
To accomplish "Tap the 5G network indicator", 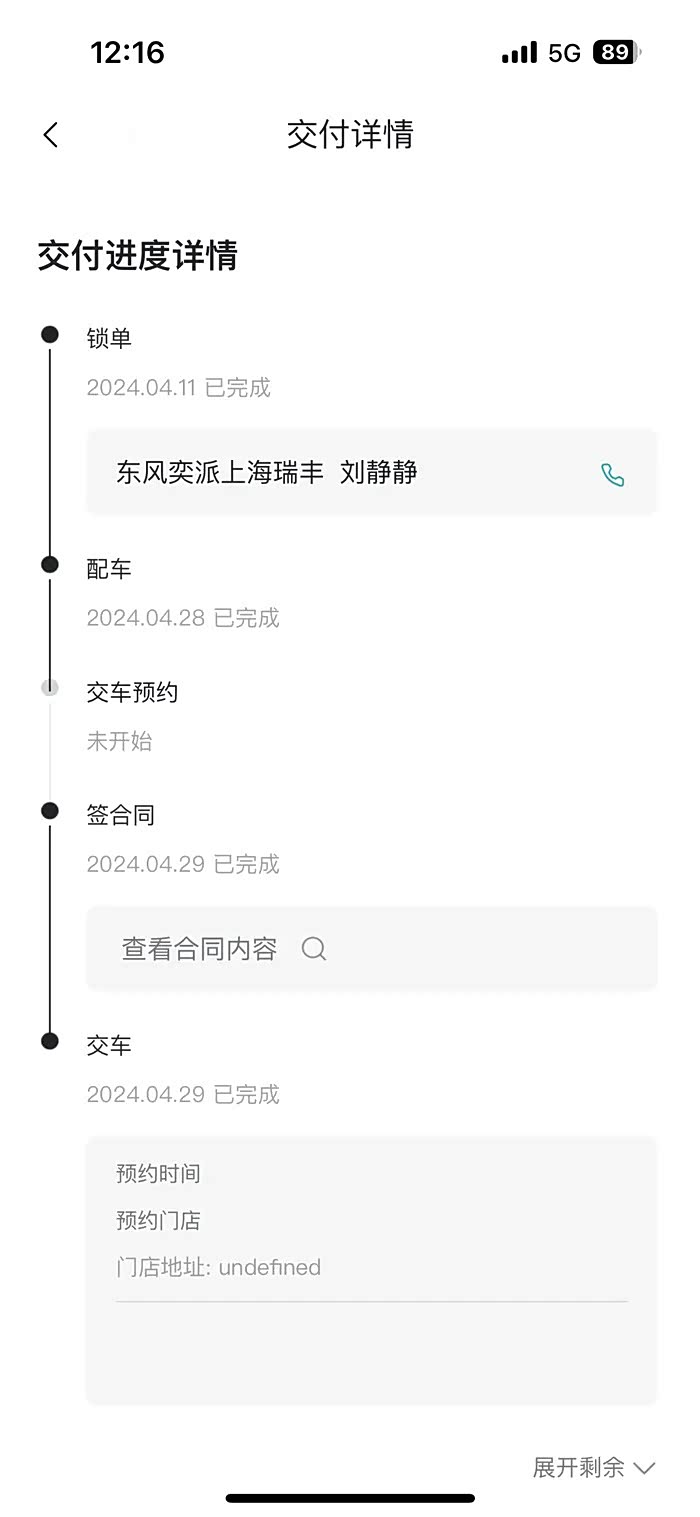I will point(564,53).
